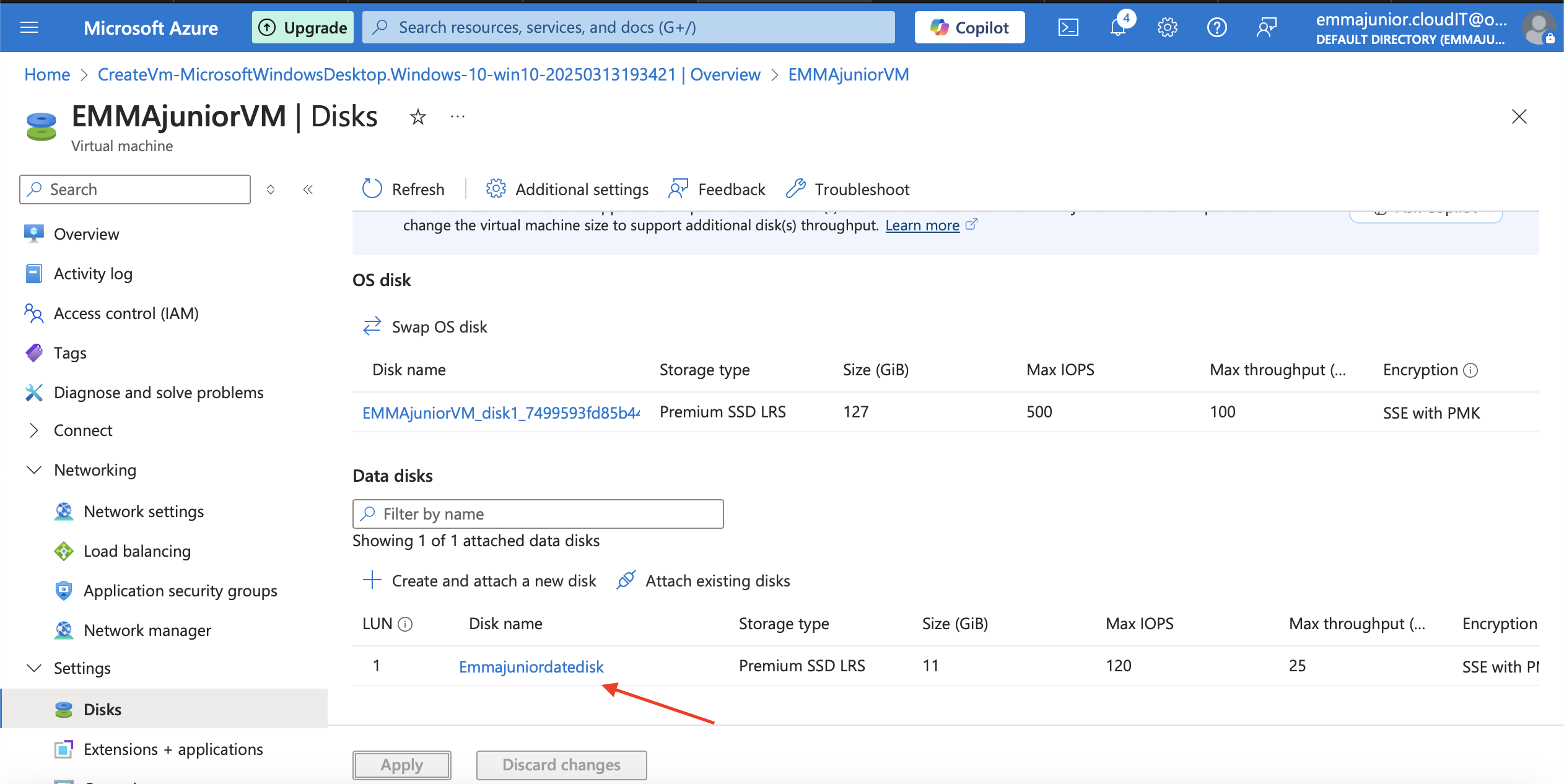Viewport: 1564px width, 784px height.
Task: Focus the global search resources box
Action: coord(628,27)
